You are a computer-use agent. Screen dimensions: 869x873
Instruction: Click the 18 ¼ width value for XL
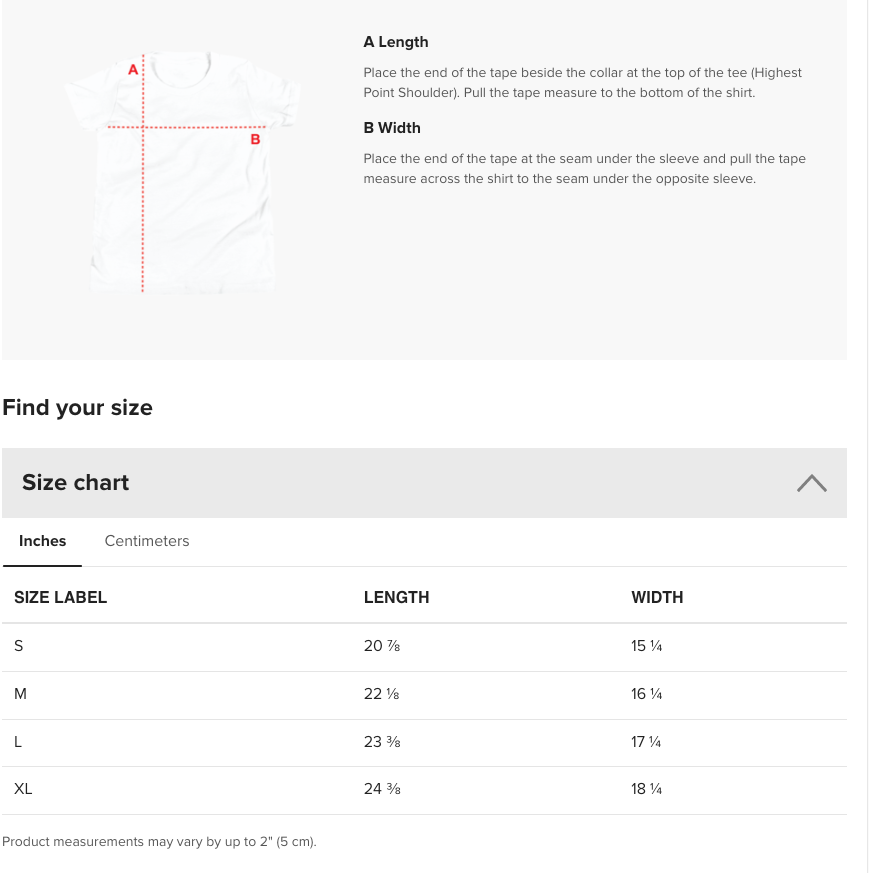646,789
